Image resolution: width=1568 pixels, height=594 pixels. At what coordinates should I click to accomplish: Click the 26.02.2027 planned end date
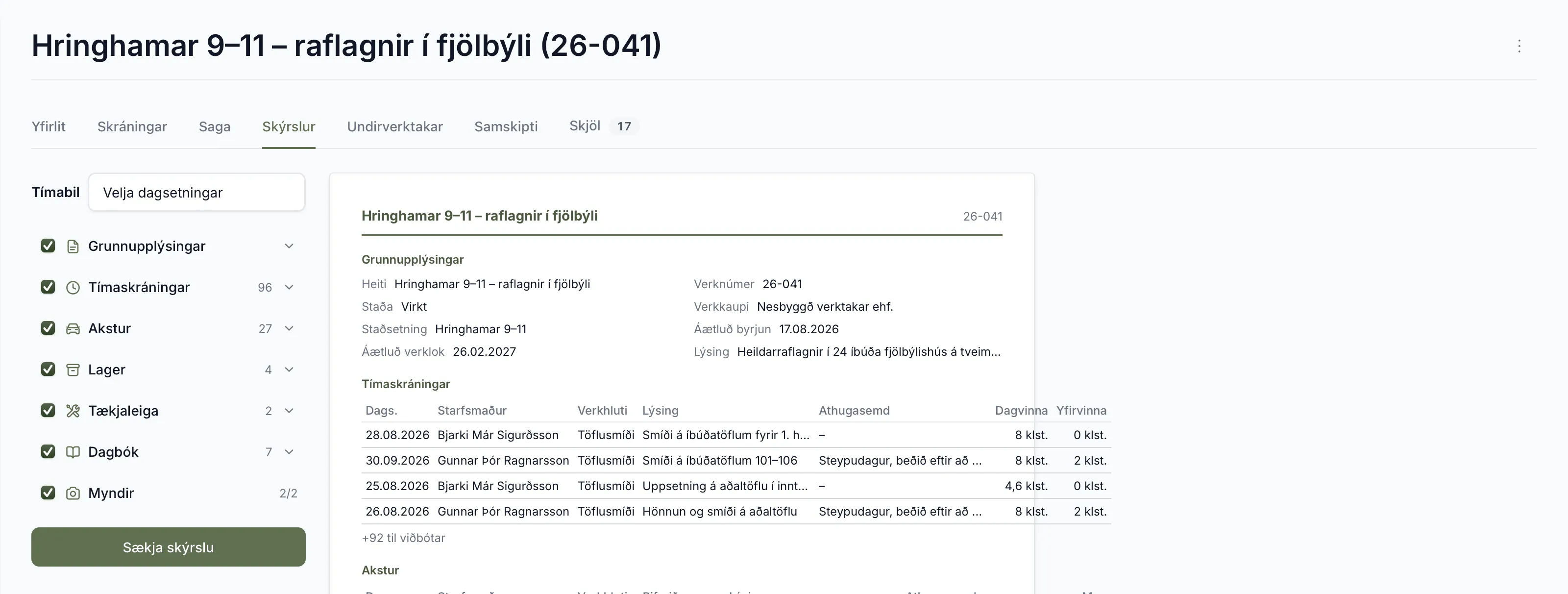pyautogui.click(x=485, y=352)
